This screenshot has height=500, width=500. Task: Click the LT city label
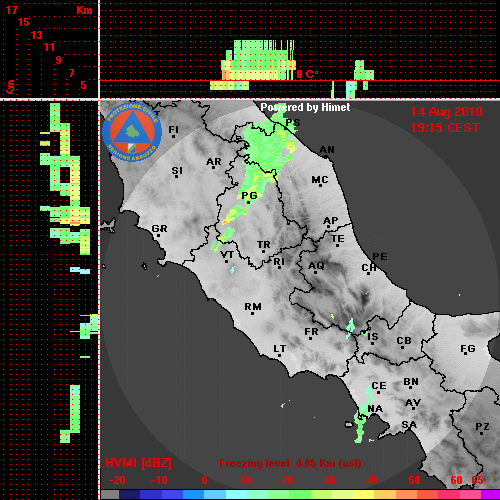pyautogui.click(x=280, y=349)
